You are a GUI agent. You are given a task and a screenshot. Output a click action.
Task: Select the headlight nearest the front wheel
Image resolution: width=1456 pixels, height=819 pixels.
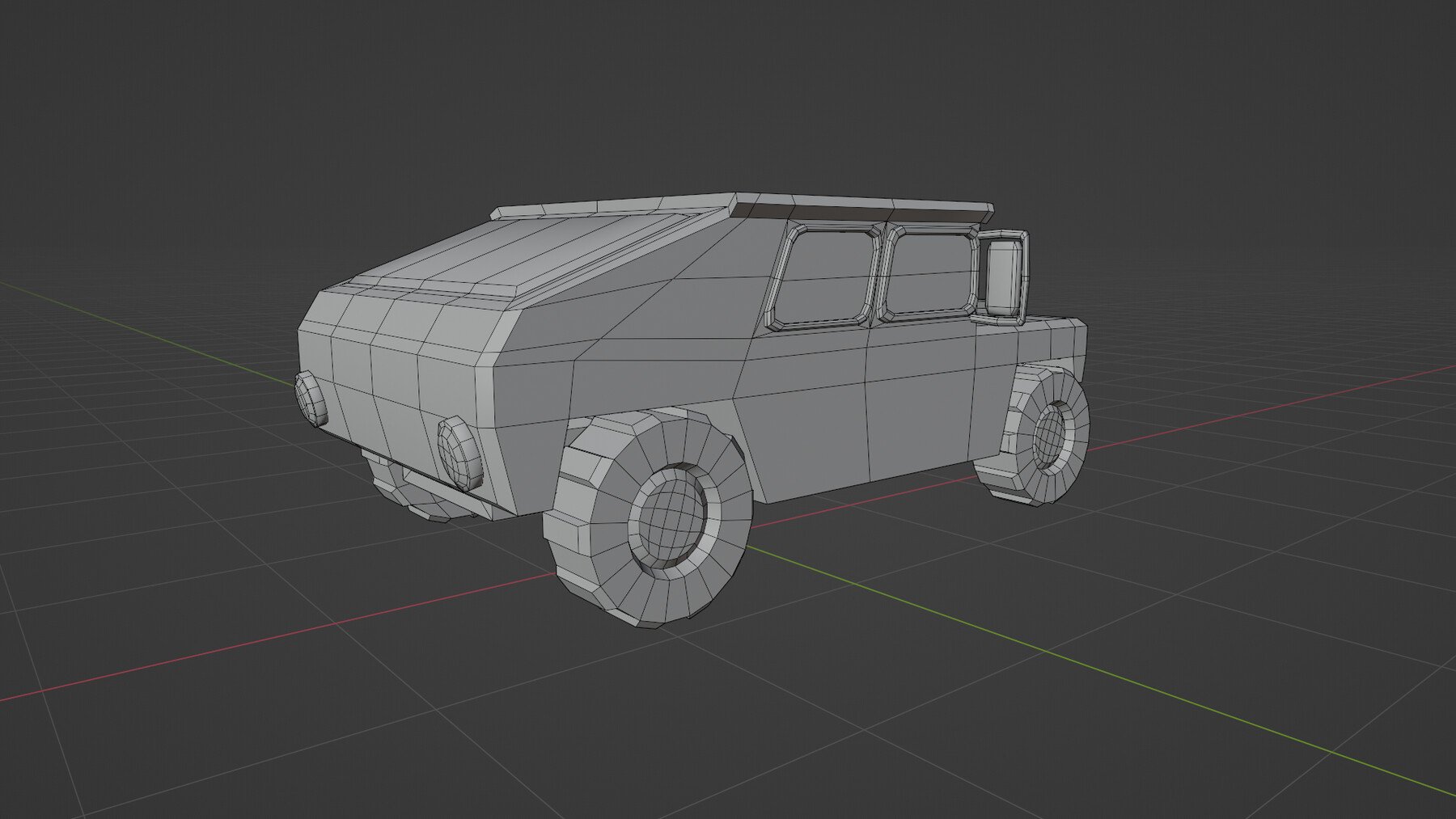[x=459, y=453]
